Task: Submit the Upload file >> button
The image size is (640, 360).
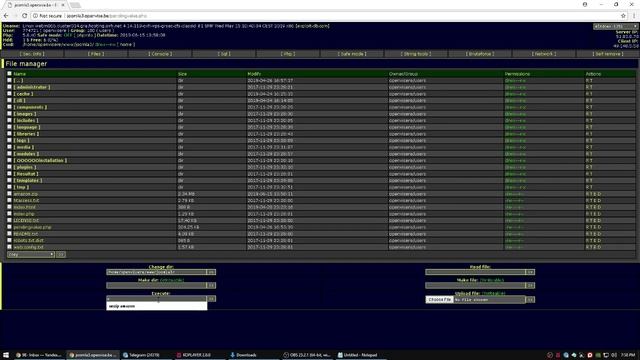Action: (x=530, y=300)
